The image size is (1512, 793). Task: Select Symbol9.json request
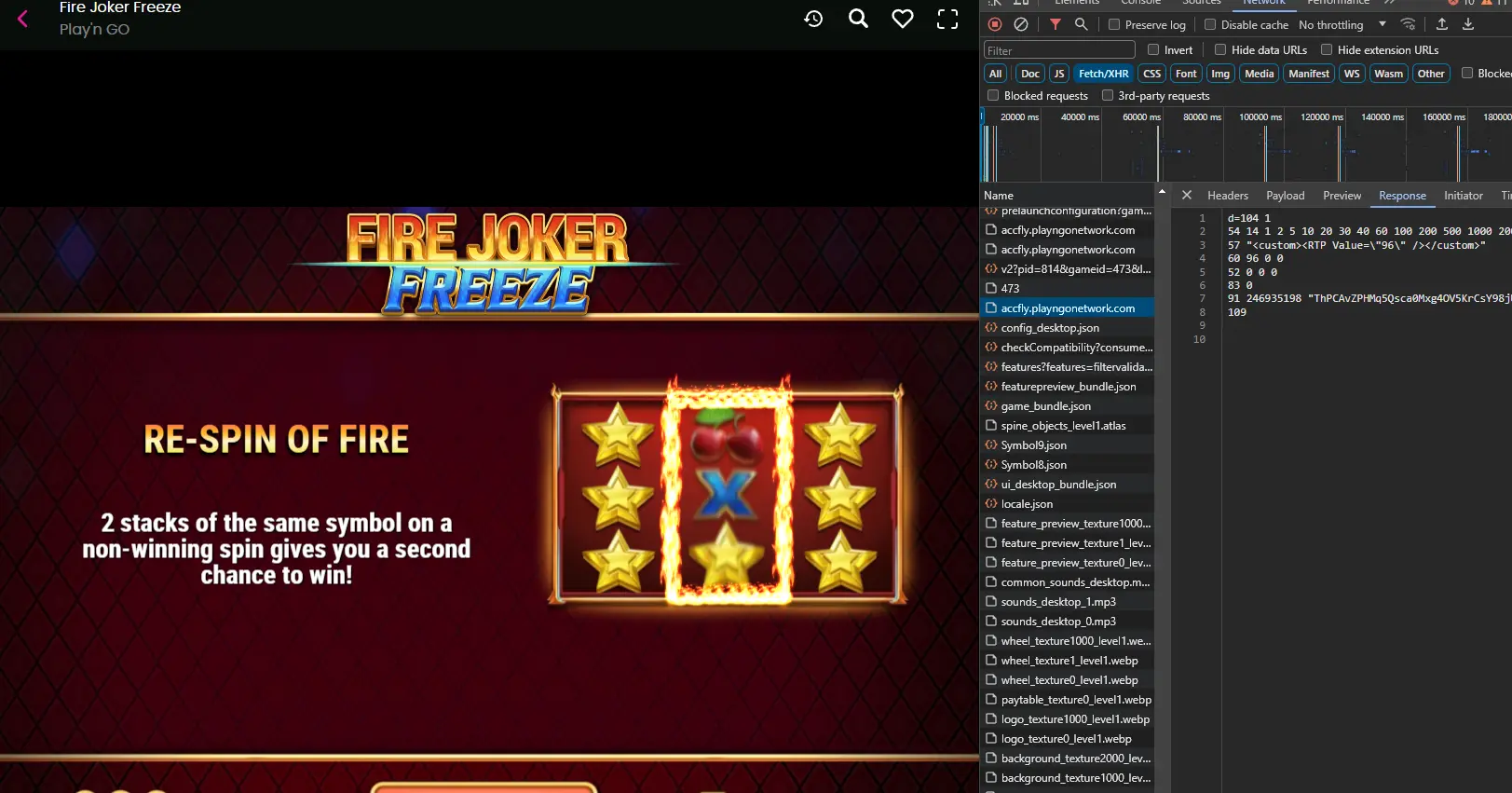1069,445
